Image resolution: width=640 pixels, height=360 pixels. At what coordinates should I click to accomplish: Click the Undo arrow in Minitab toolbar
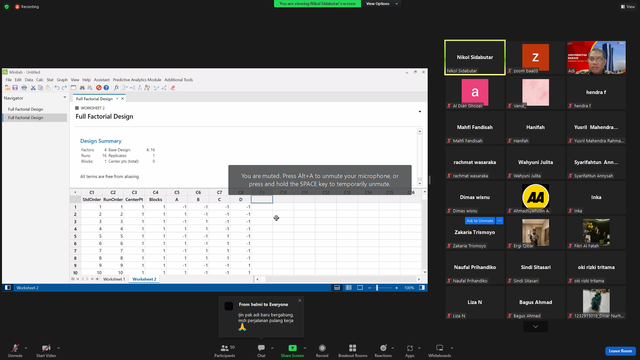point(57,88)
